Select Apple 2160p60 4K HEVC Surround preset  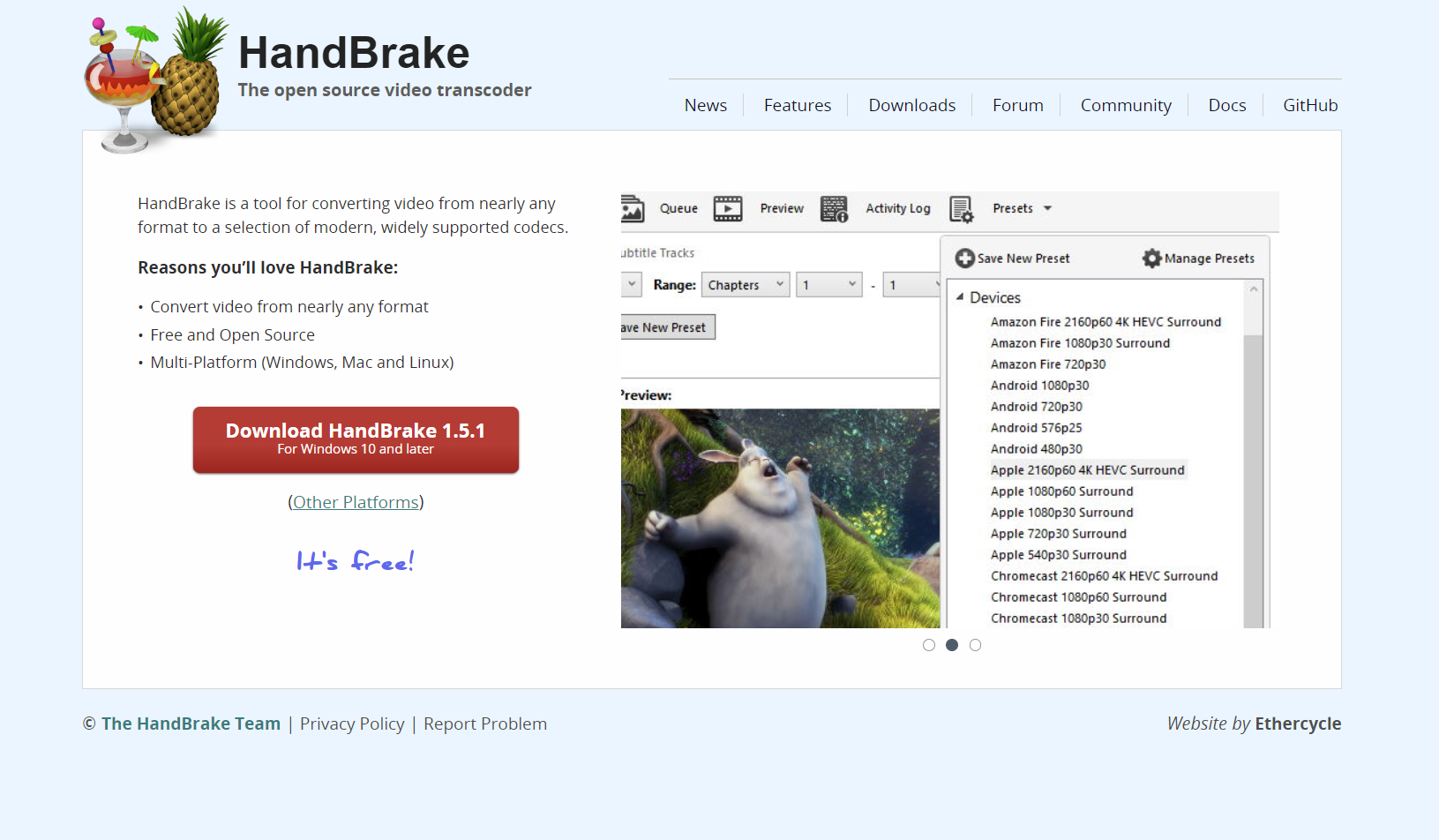click(1088, 470)
